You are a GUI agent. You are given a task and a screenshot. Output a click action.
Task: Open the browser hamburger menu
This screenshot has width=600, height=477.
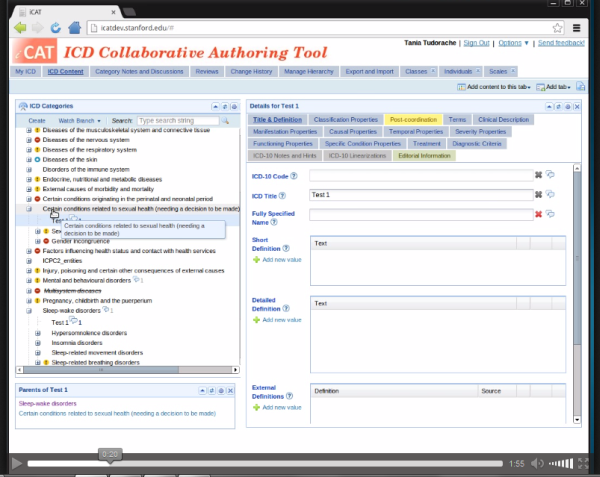(x=577, y=28)
